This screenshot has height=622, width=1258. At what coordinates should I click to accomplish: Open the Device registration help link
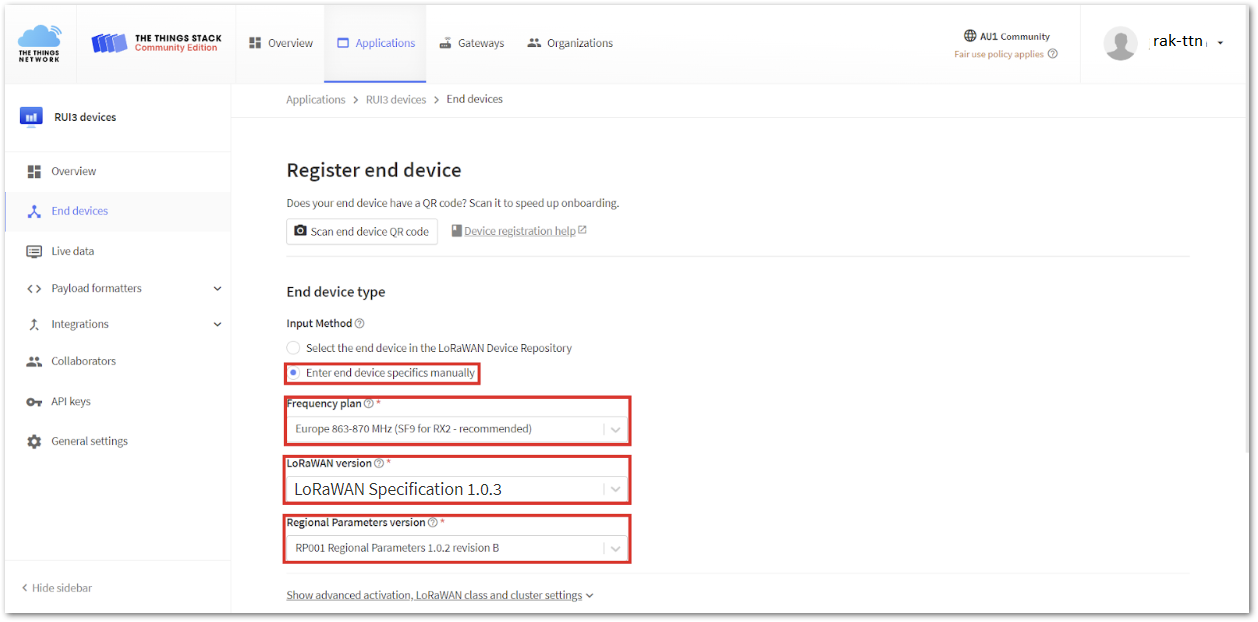518,231
